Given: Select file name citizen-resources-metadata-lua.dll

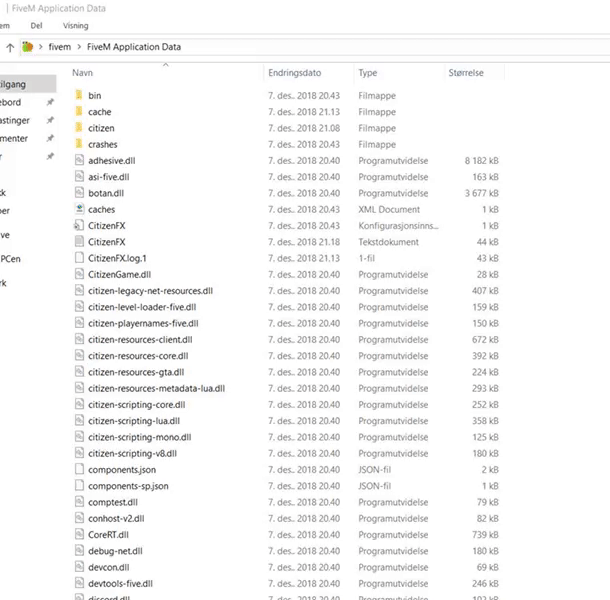Looking at the screenshot, I should [156, 388].
